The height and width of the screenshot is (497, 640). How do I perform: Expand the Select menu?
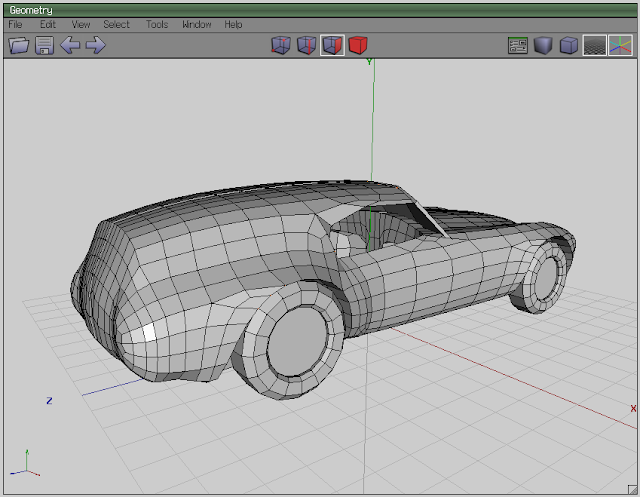pos(116,24)
